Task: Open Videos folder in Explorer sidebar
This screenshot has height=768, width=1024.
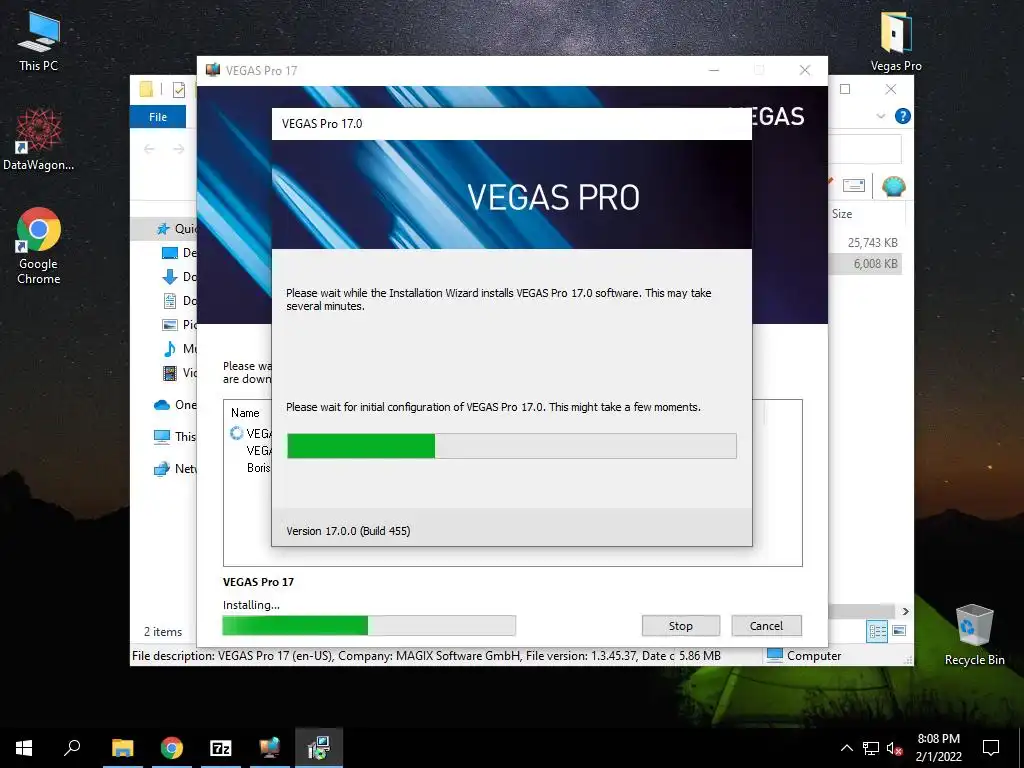Action: click(179, 373)
